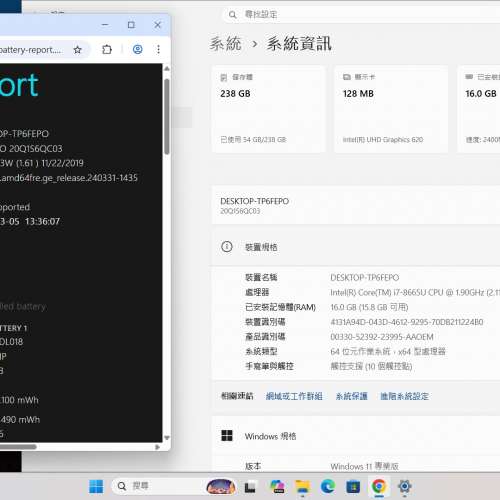Switch to Chrome on the taskbar
This screenshot has width=500, height=500.
[x=379, y=487]
